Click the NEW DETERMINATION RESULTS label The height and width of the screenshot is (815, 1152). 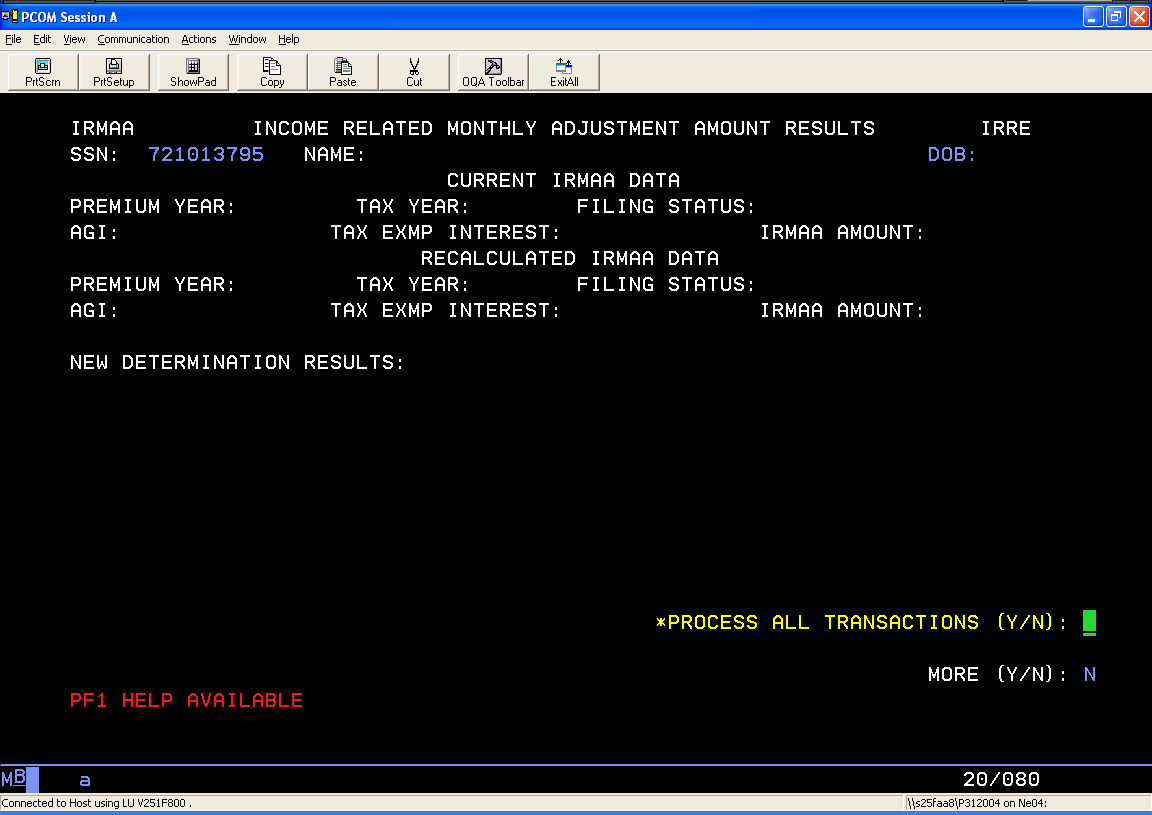click(237, 362)
